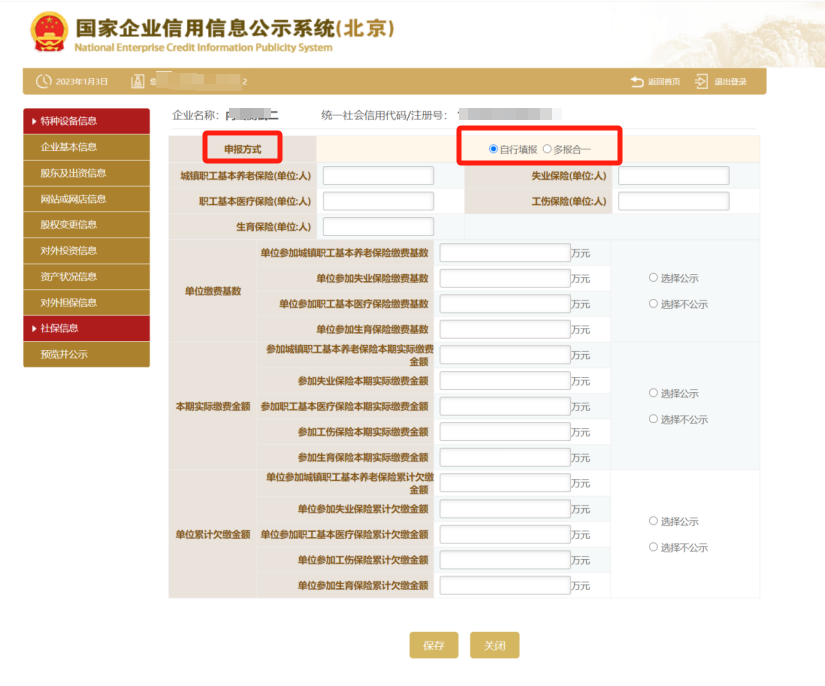Click the user profile icon in top bar
The height and width of the screenshot is (686, 825).
point(137,81)
